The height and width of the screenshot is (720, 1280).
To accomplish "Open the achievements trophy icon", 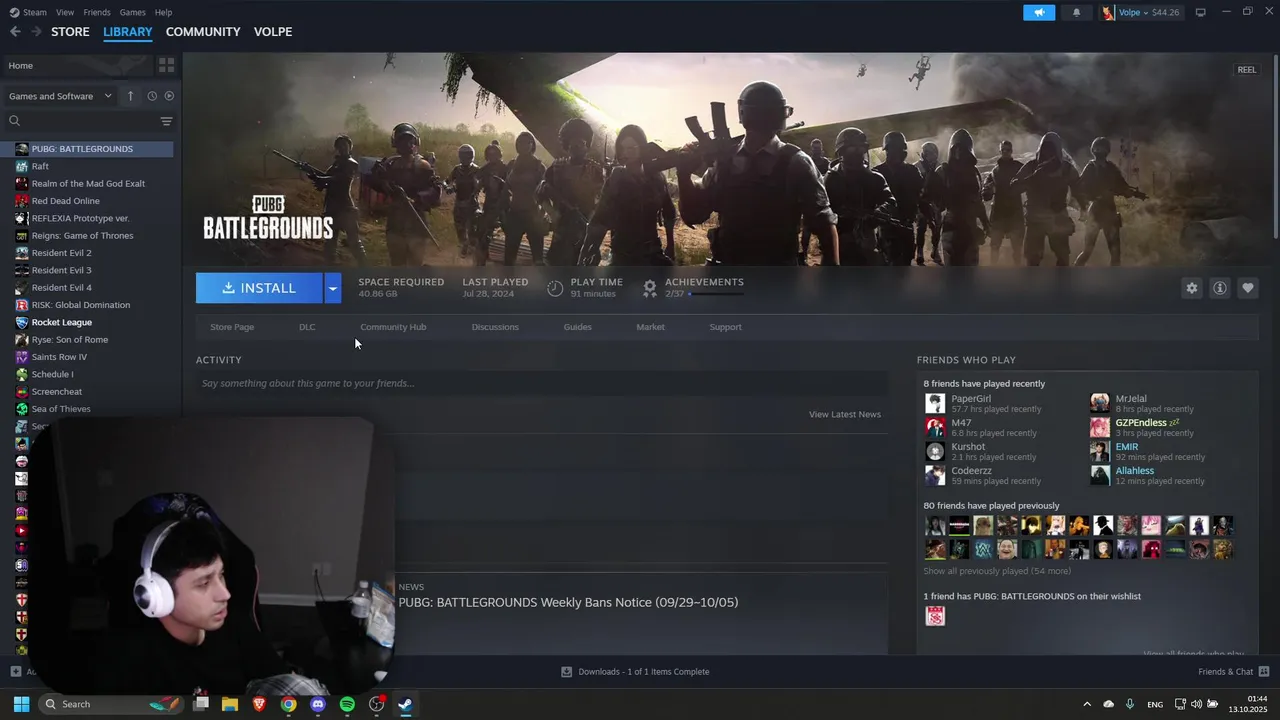I will coord(650,288).
